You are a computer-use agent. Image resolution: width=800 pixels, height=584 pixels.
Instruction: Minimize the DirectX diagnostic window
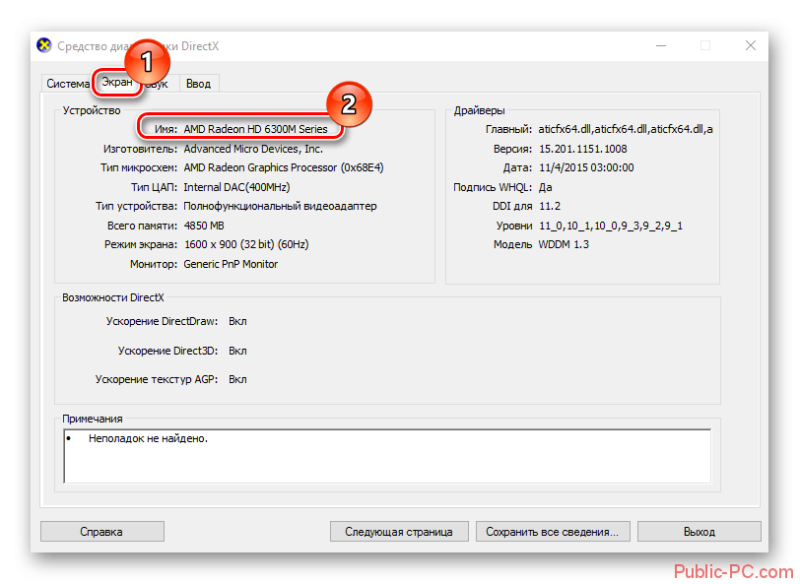(x=661, y=46)
